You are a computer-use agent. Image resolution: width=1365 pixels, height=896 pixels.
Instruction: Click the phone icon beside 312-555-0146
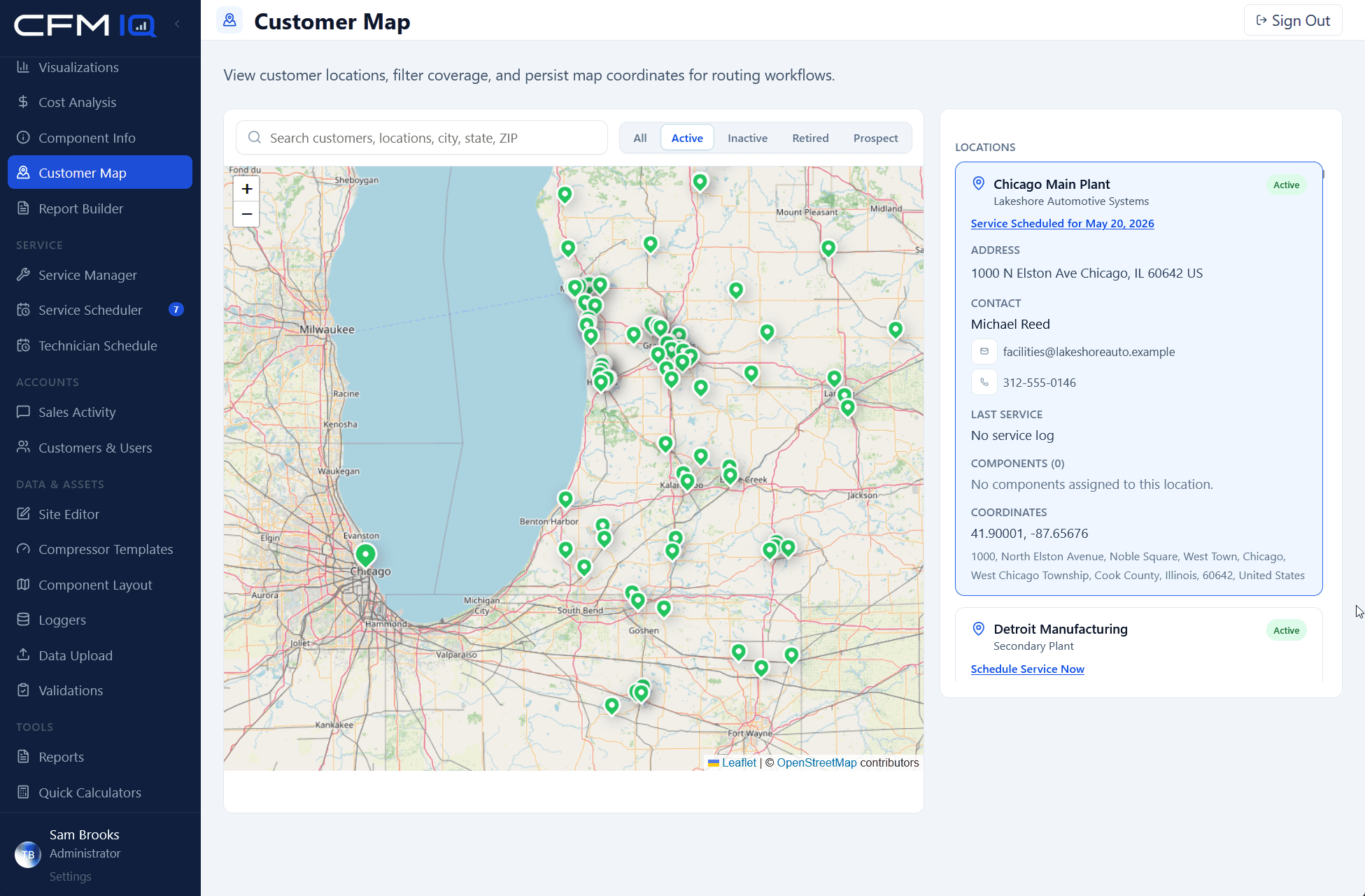[x=984, y=382]
